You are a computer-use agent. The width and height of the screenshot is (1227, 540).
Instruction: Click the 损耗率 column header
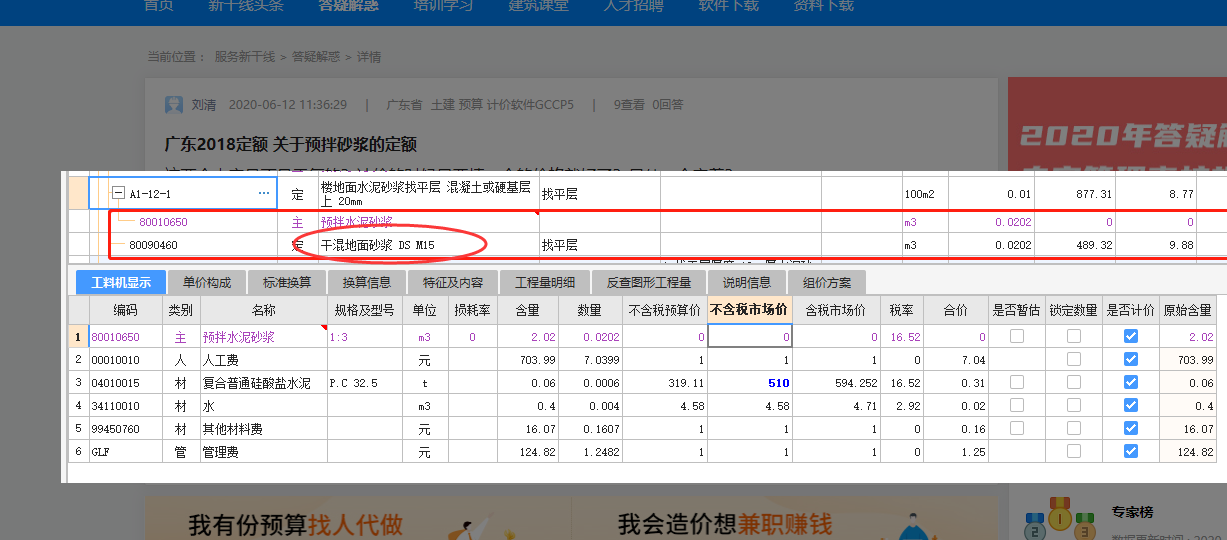pos(472,310)
